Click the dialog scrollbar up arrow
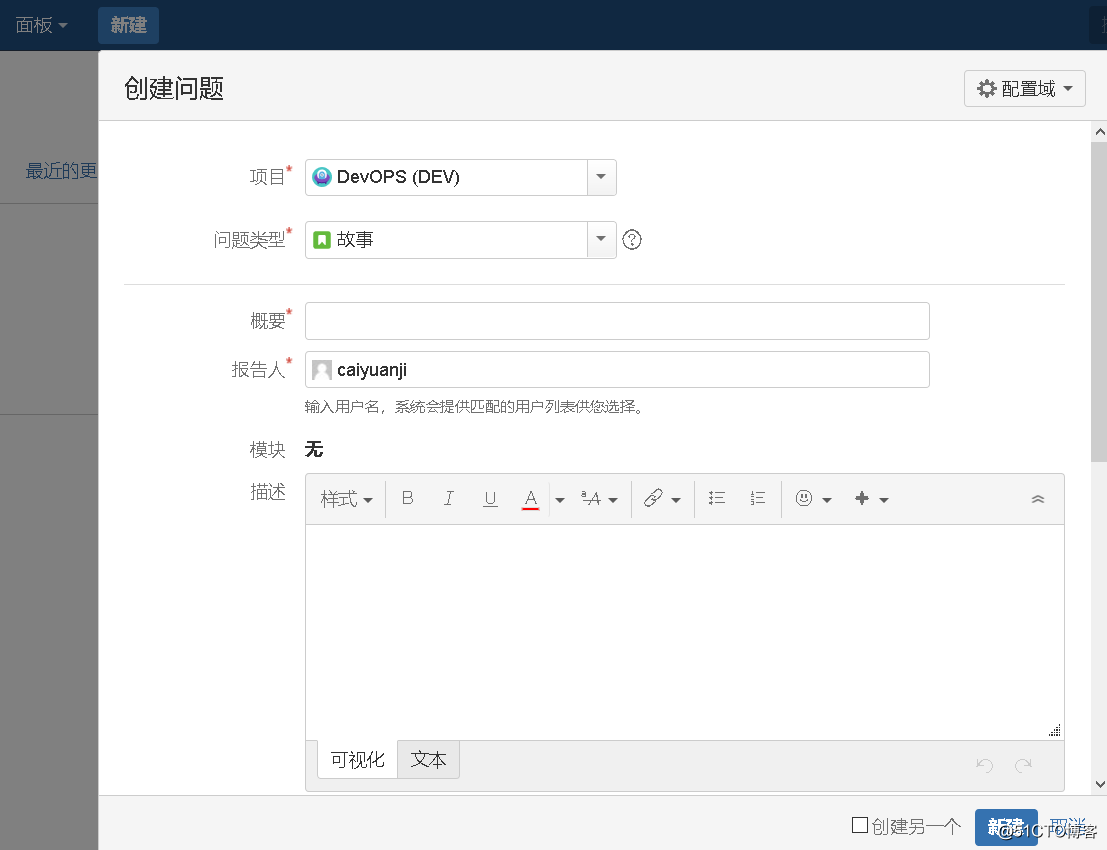 pos(1099,132)
